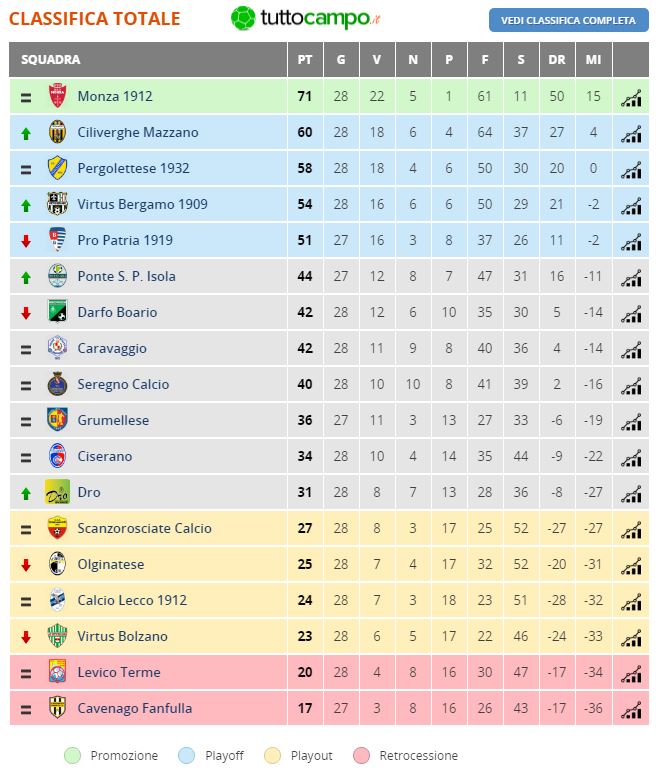The width and height of the screenshot is (664, 774).
Task: Click the green Promozione legend swatch
Action: point(72,755)
